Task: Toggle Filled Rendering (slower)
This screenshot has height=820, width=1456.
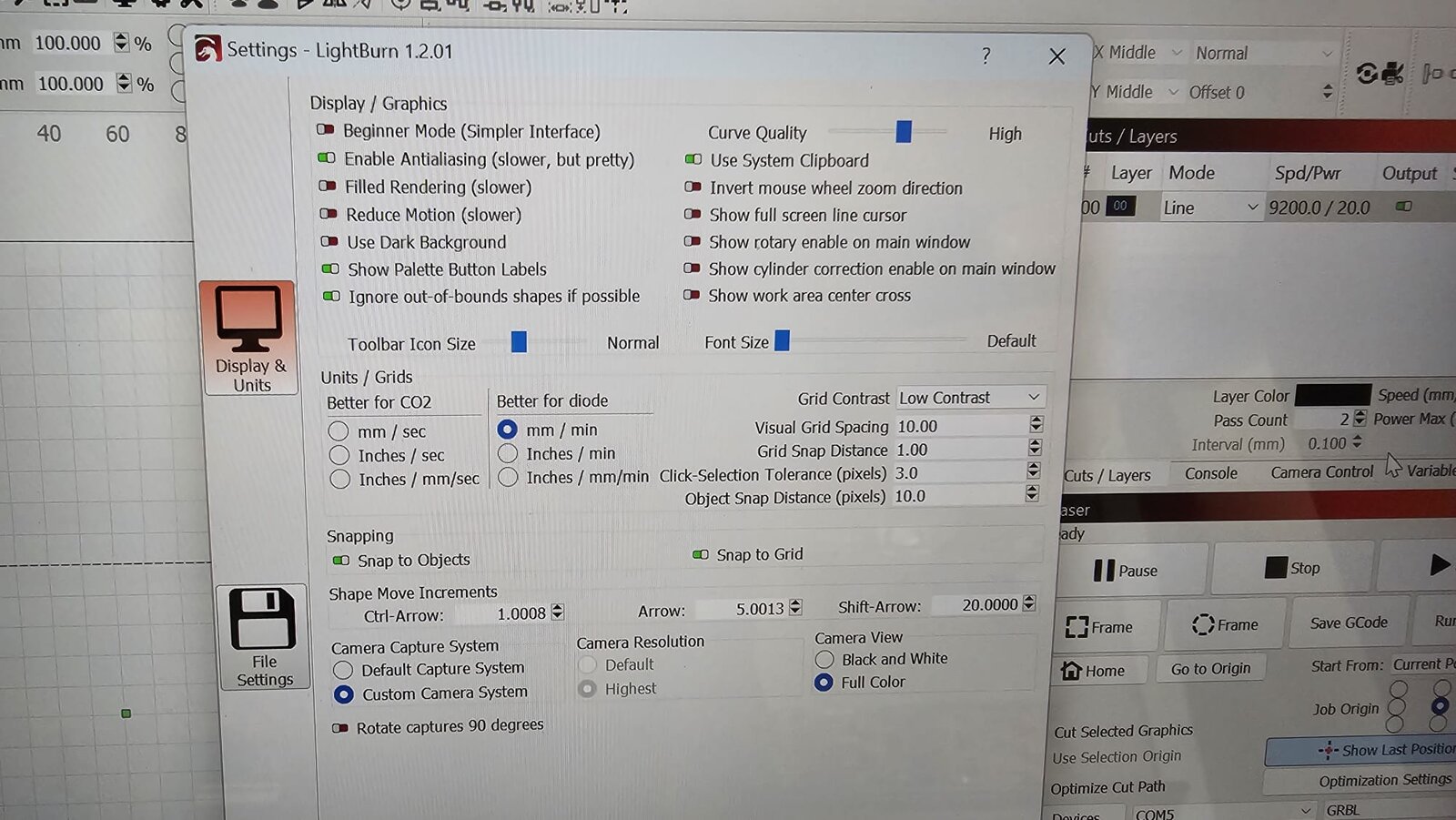Action: [x=327, y=186]
